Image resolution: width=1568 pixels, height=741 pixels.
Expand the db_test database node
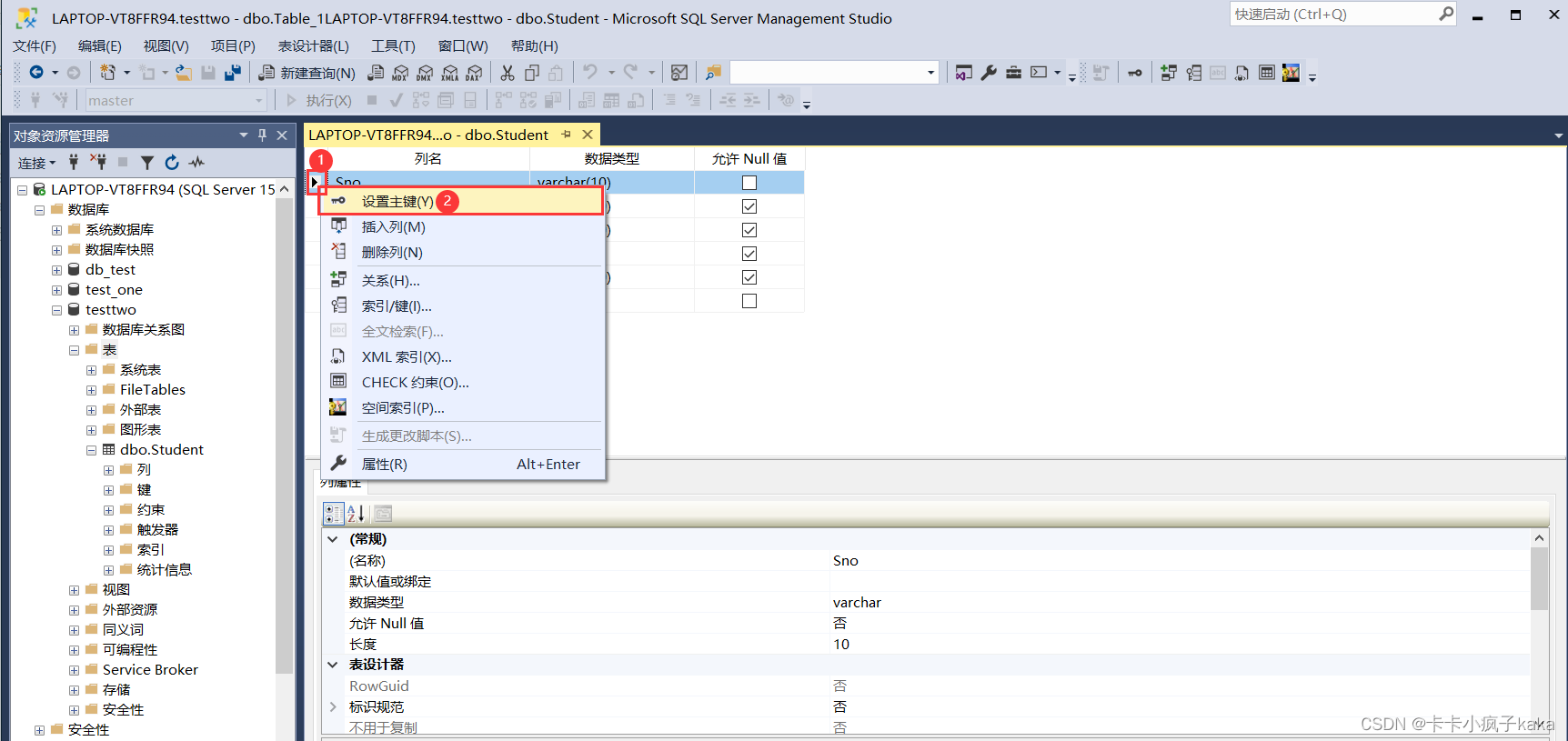click(56, 270)
